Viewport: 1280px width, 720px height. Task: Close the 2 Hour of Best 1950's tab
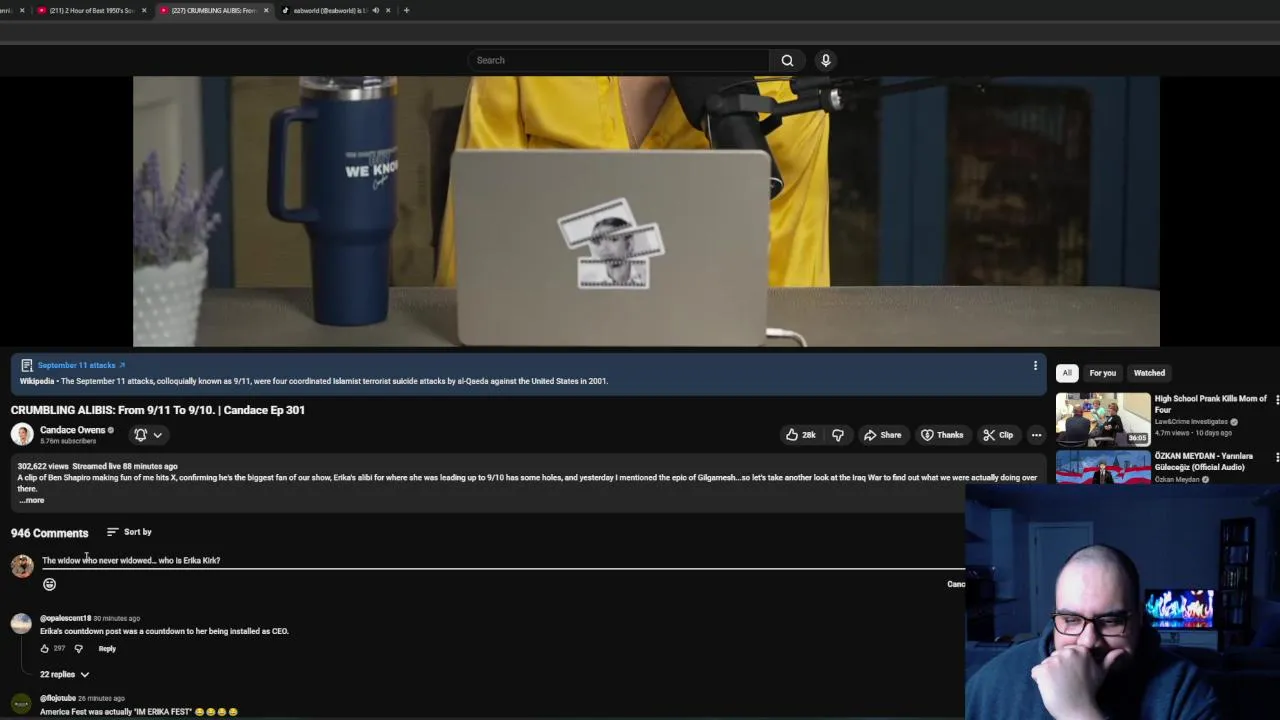(x=144, y=10)
